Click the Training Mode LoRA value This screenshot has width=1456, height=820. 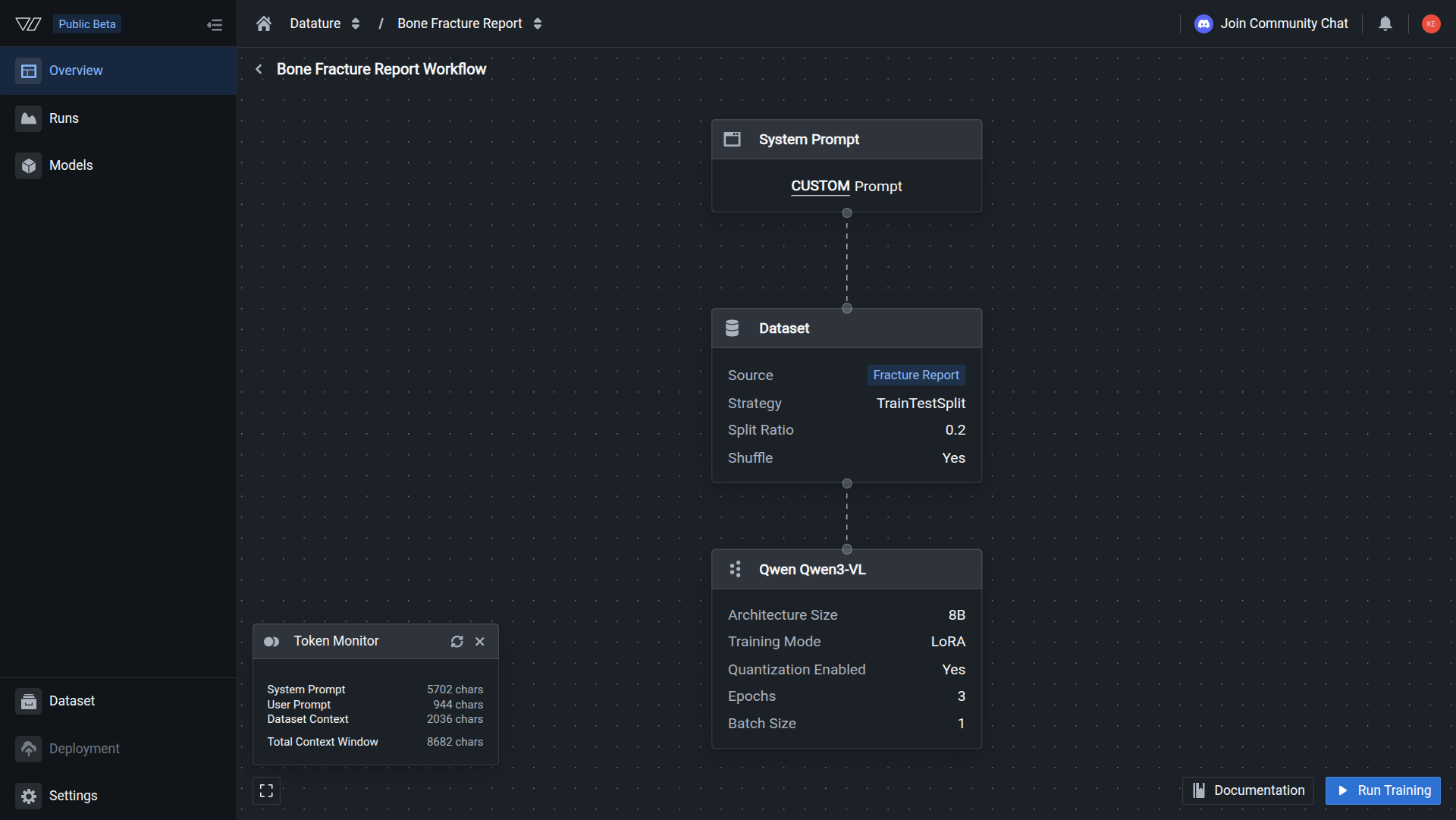pyautogui.click(x=948, y=642)
